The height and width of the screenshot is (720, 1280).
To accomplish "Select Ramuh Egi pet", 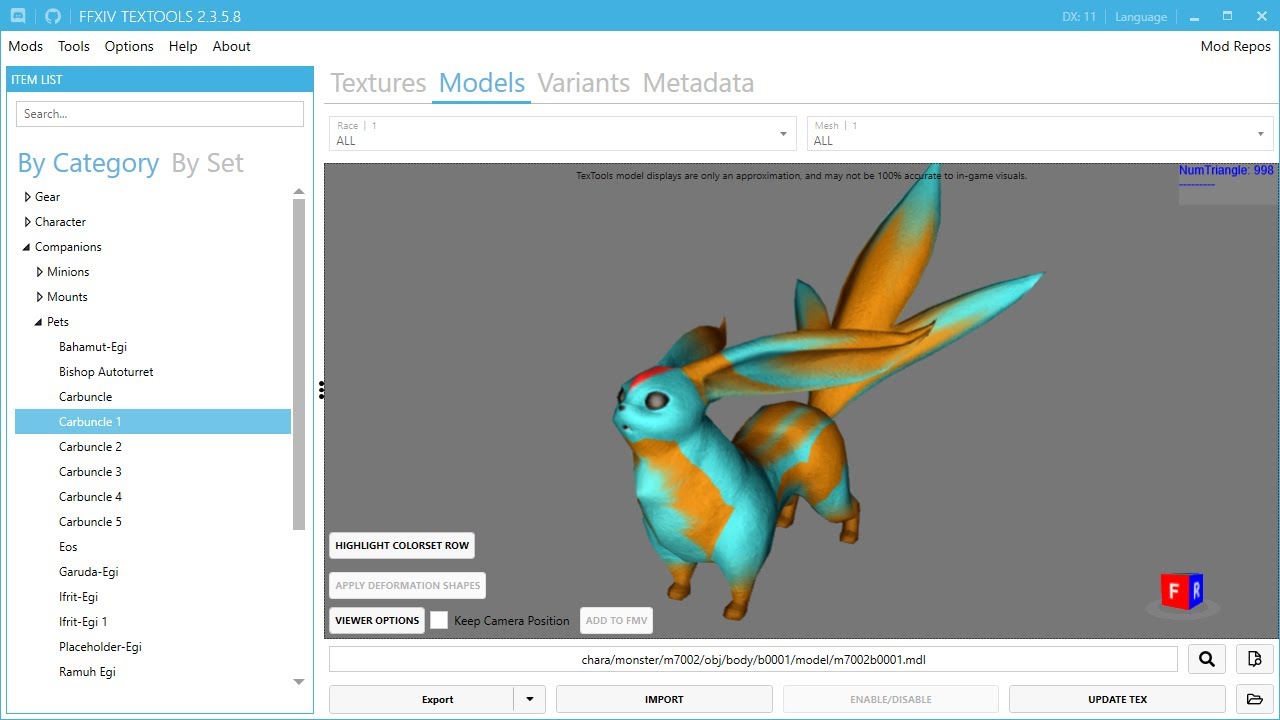I will [x=87, y=672].
